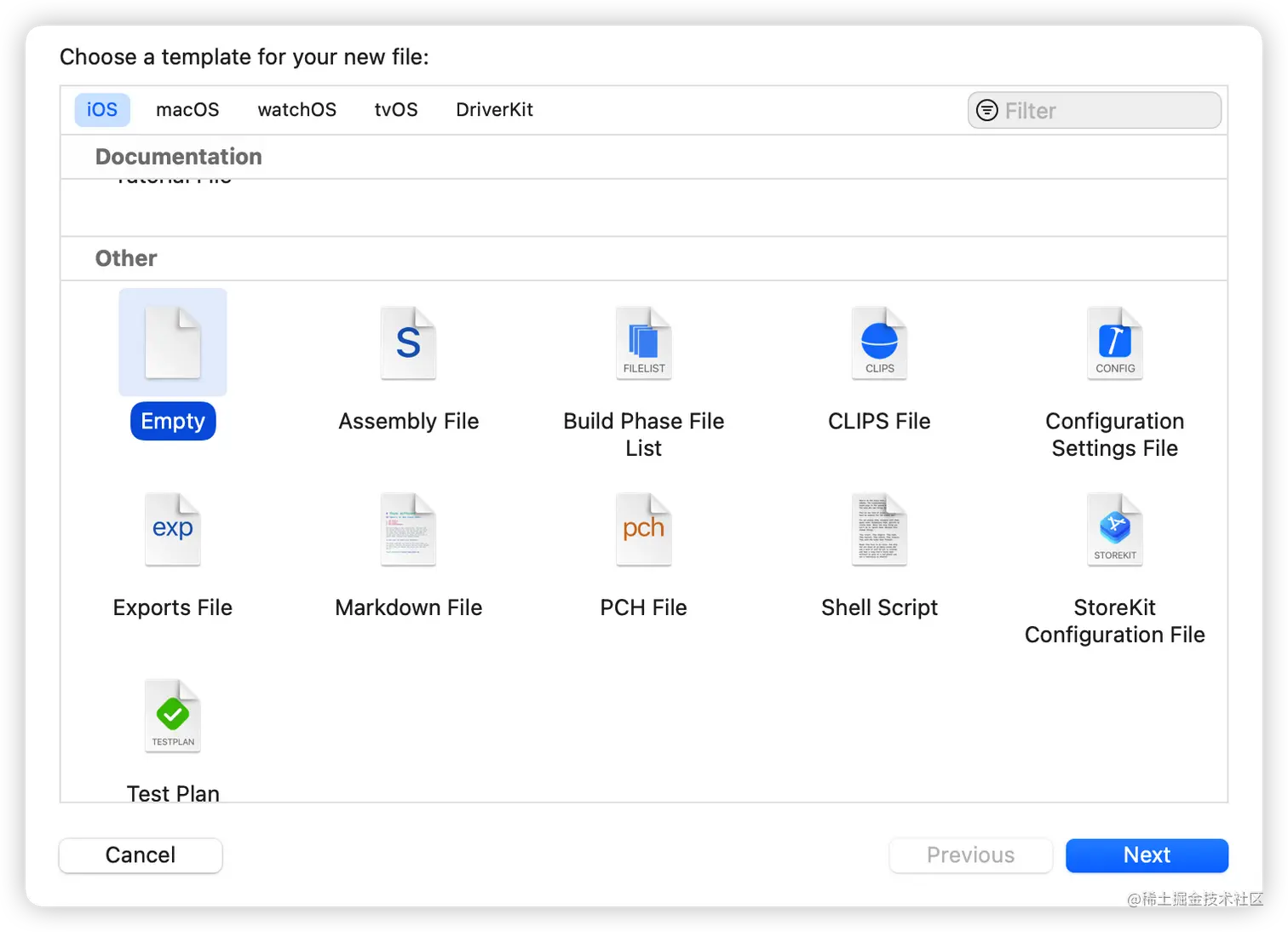Choose the Test Plan template icon
Viewport: 1288px width, 932px height.
click(x=173, y=716)
